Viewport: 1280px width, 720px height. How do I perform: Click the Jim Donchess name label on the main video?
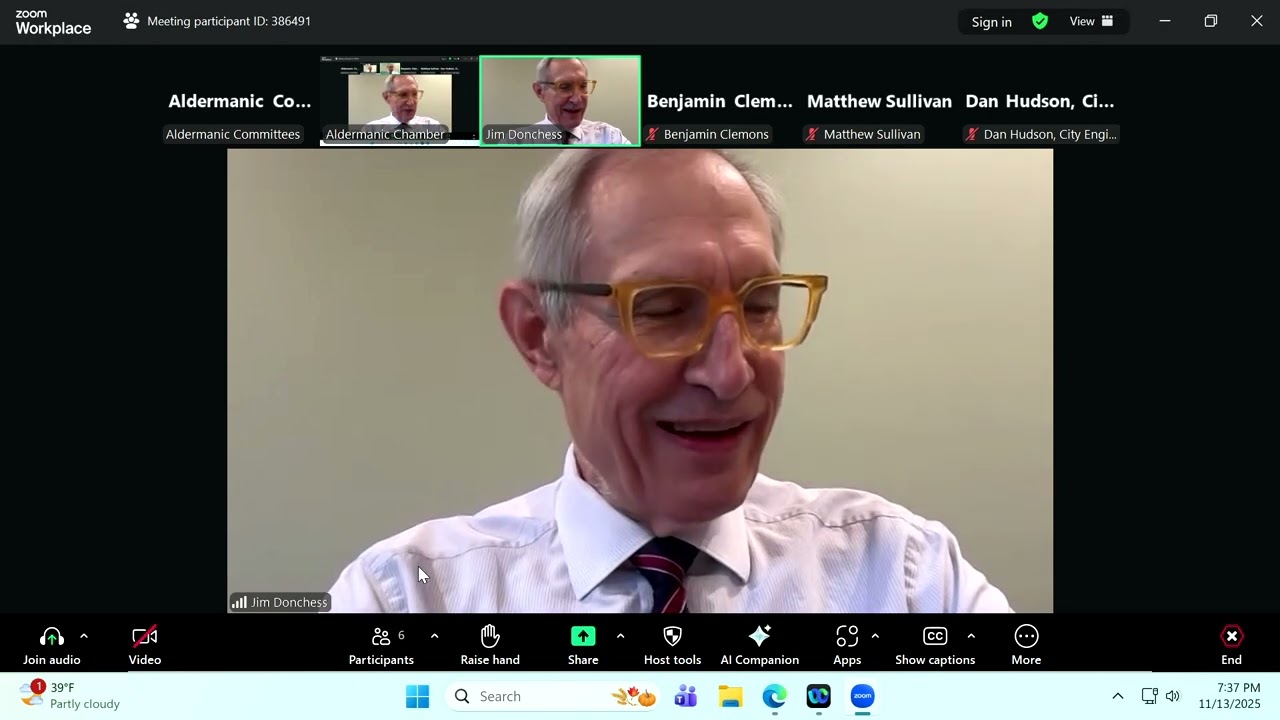280,602
